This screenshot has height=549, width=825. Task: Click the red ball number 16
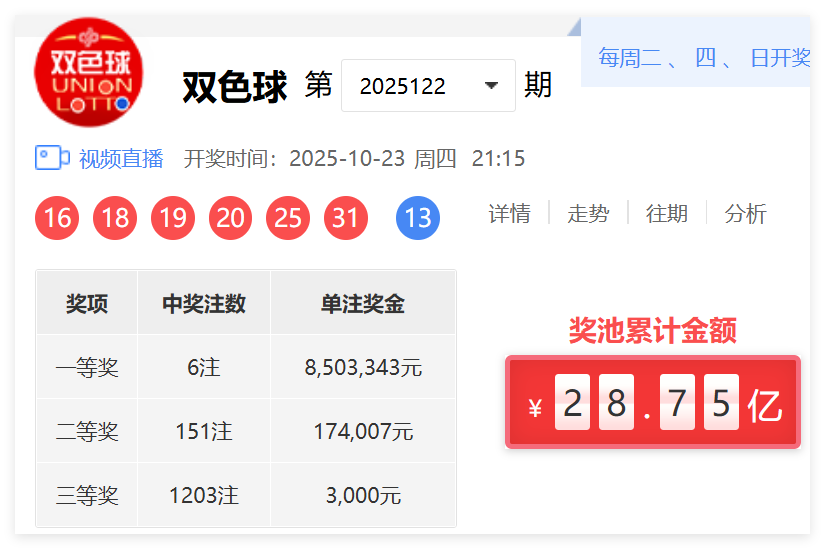click(57, 218)
